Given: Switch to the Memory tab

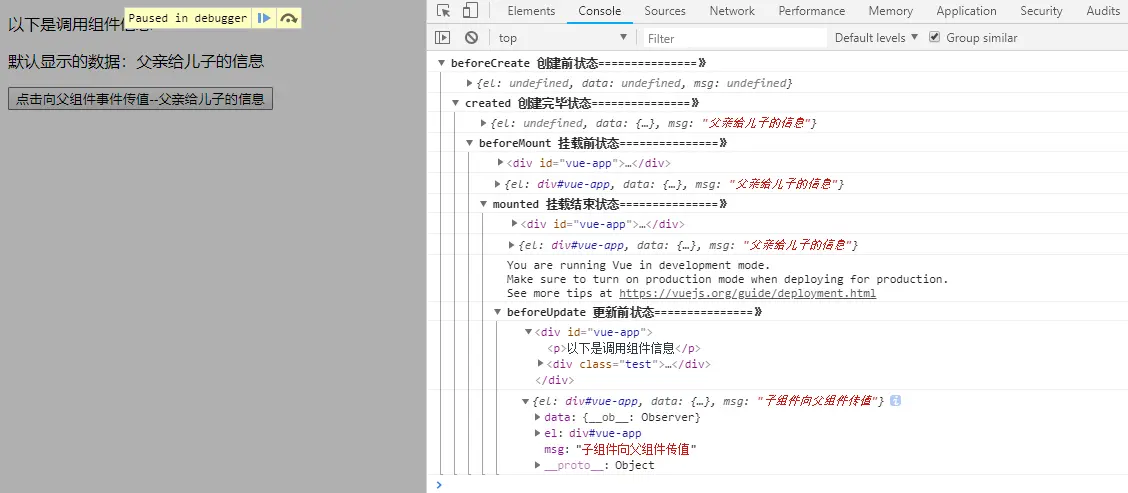Looking at the screenshot, I should tap(891, 11).
